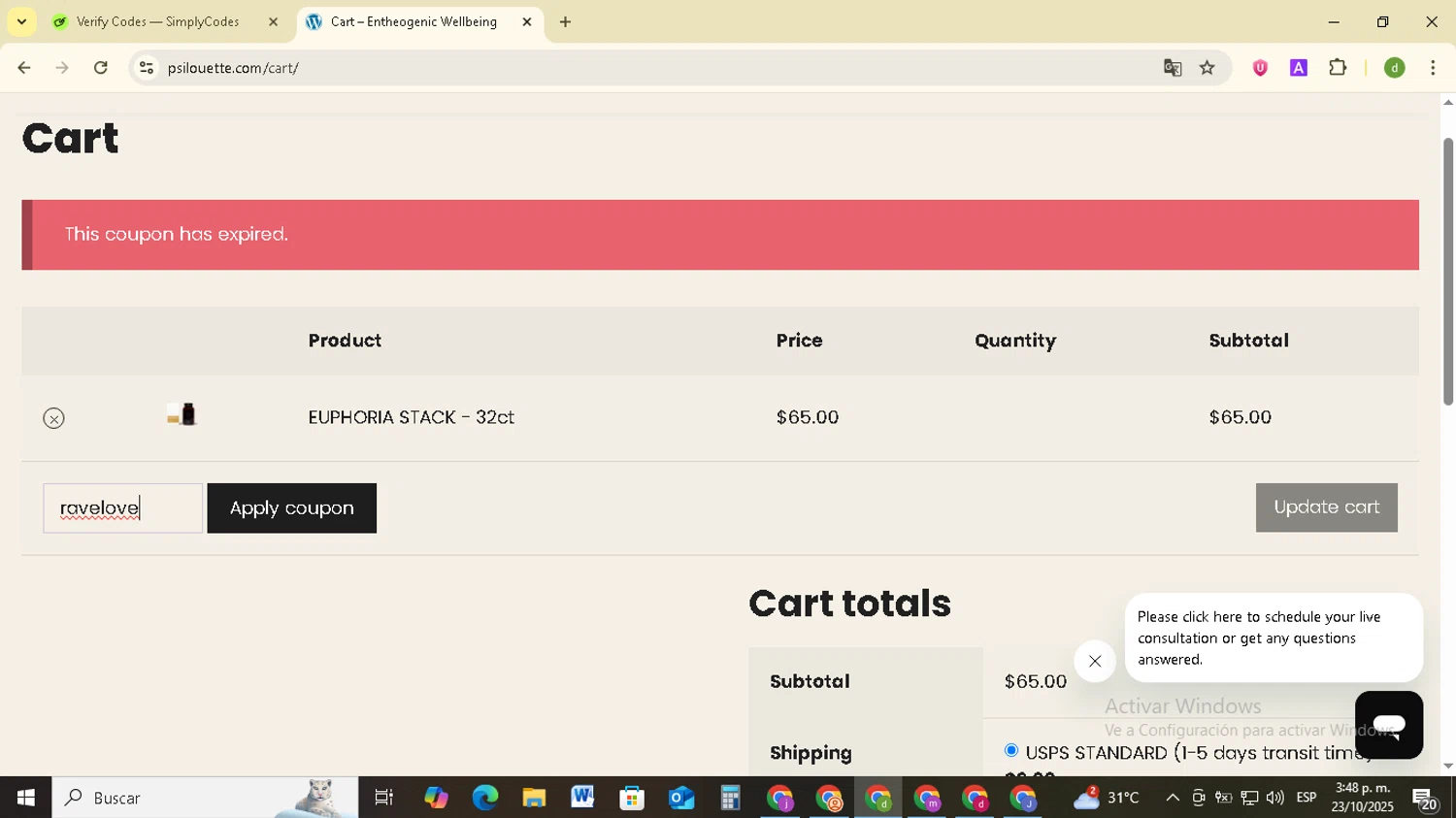Open the Extensions puzzle menu
This screenshot has height=818, width=1456.
tap(1338, 68)
